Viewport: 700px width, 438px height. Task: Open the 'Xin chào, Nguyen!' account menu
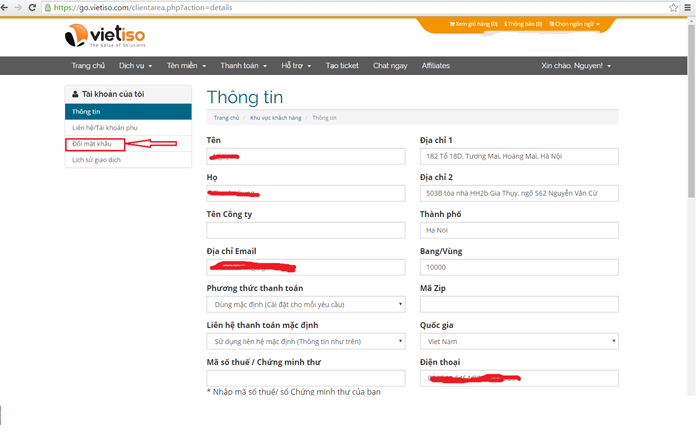pyautogui.click(x=576, y=66)
